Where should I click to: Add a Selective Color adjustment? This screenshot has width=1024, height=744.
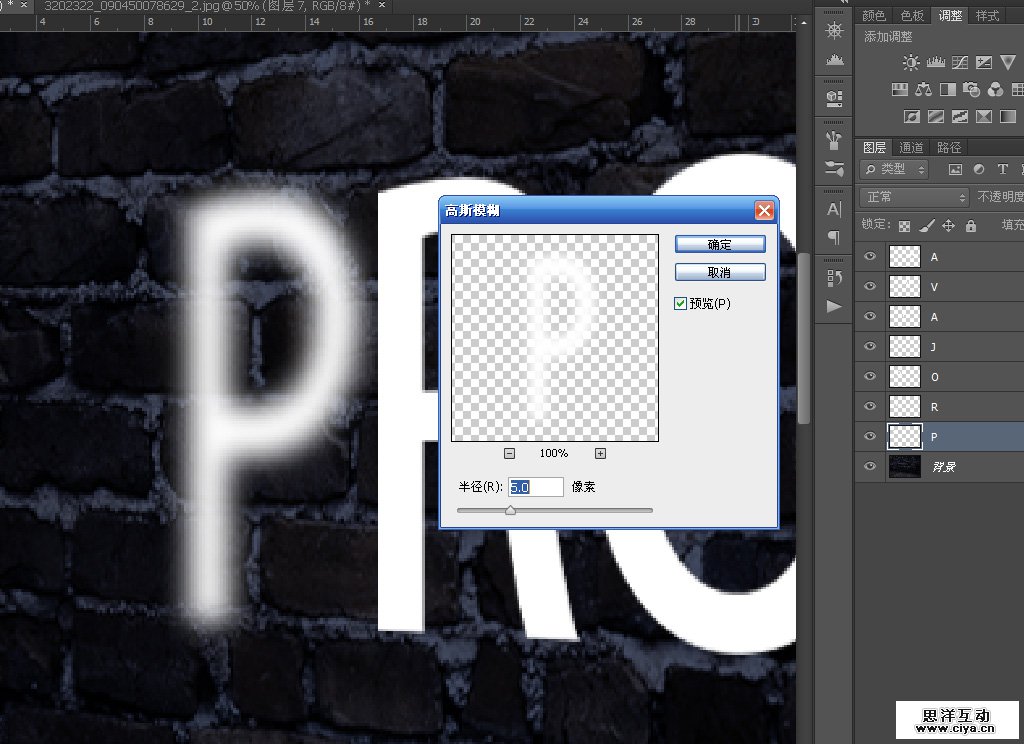tap(984, 116)
